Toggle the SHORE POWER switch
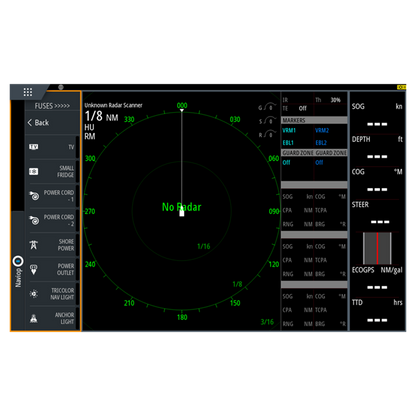The image size is (416, 416). click(x=77, y=245)
